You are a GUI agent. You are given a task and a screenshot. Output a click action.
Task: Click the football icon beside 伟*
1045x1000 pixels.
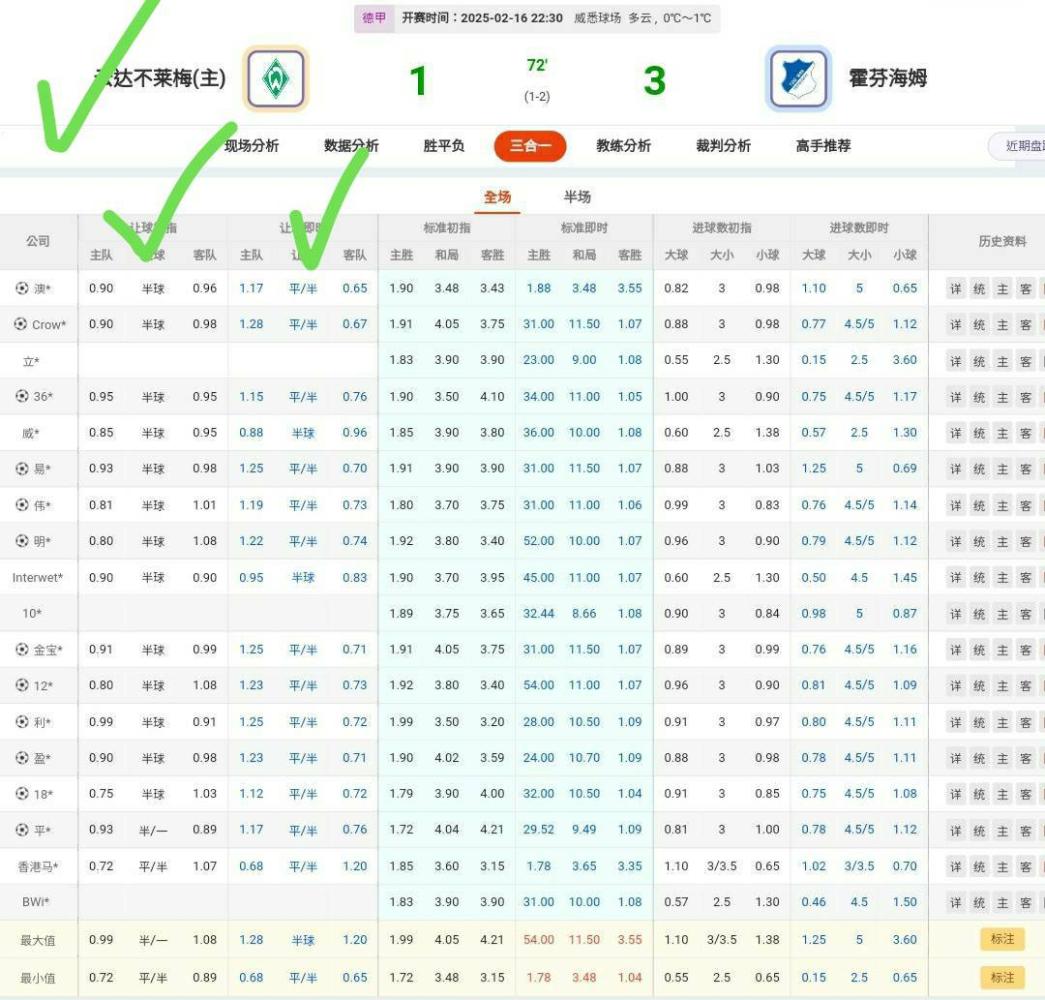(22, 505)
